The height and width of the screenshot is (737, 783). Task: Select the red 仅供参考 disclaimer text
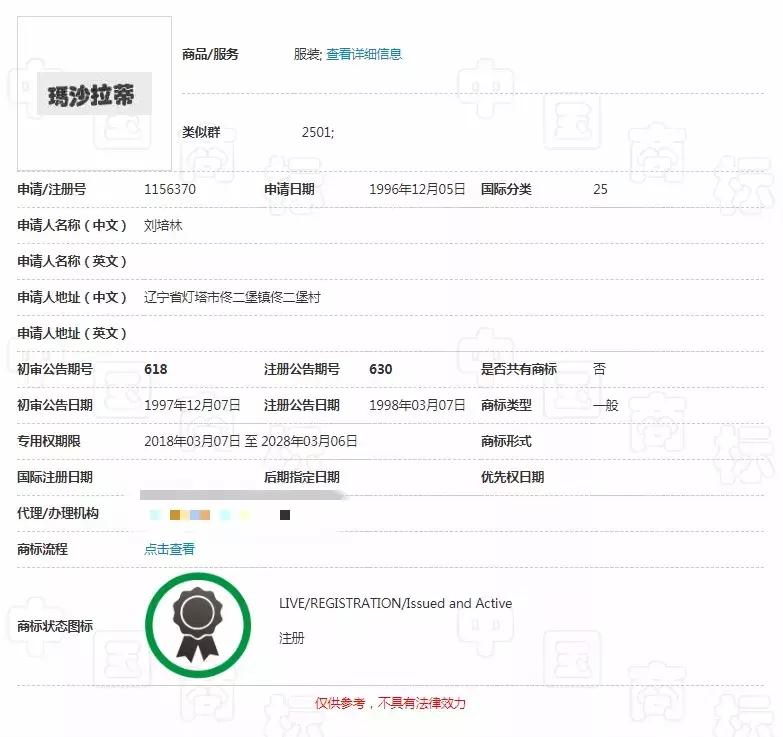tap(391, 703)
